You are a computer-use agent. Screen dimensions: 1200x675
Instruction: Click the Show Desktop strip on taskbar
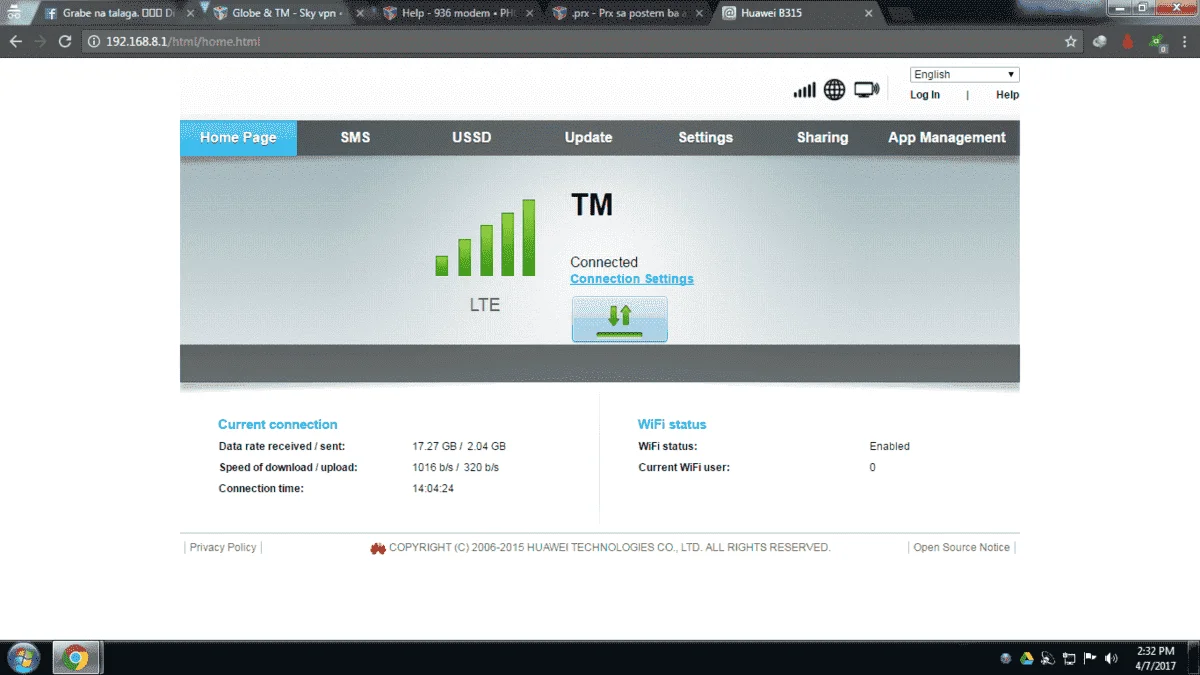1193,658
